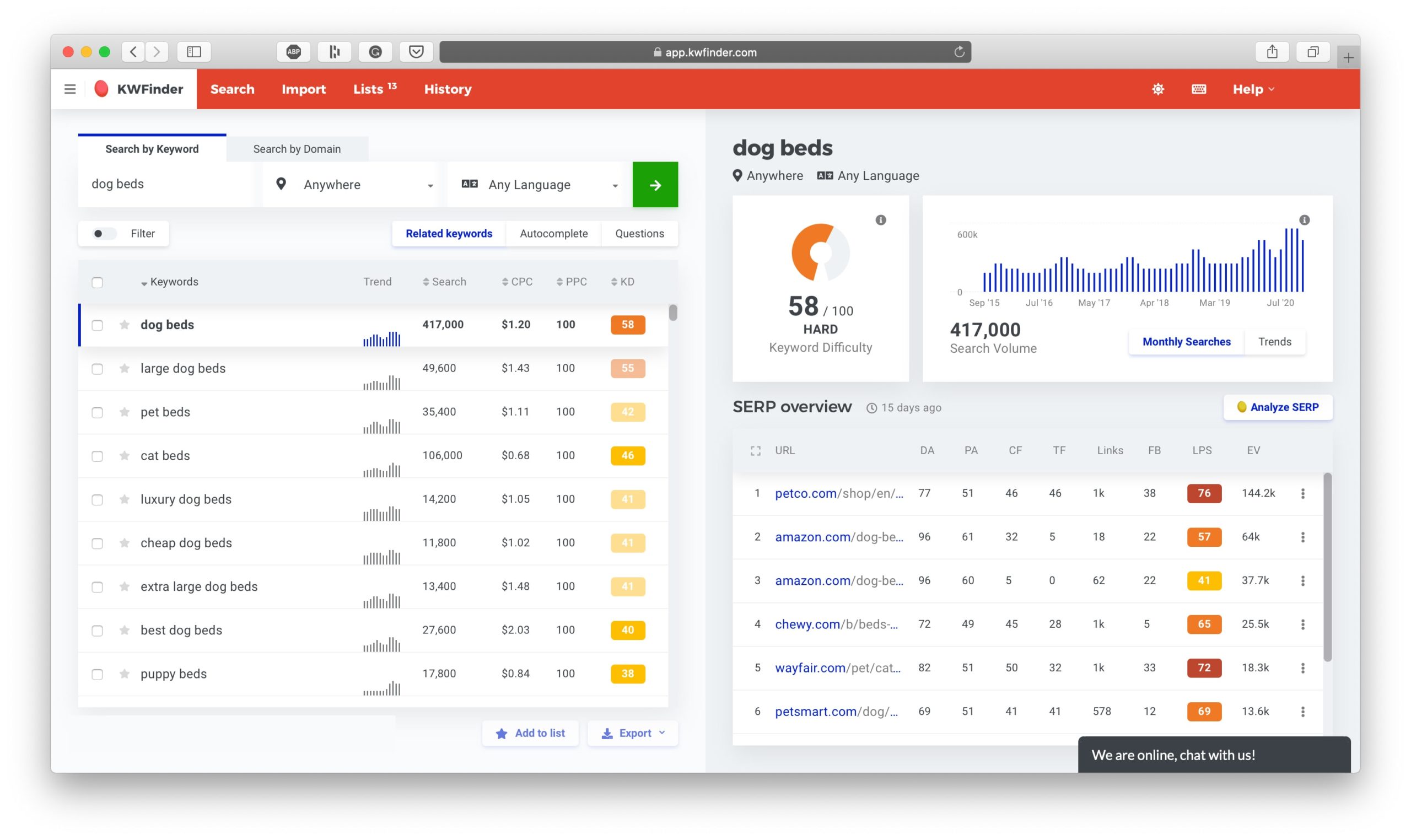Open the keyboard shortcuts icon
The width and height of the screenshot is (1411, 840).
tap(1199, 89)
